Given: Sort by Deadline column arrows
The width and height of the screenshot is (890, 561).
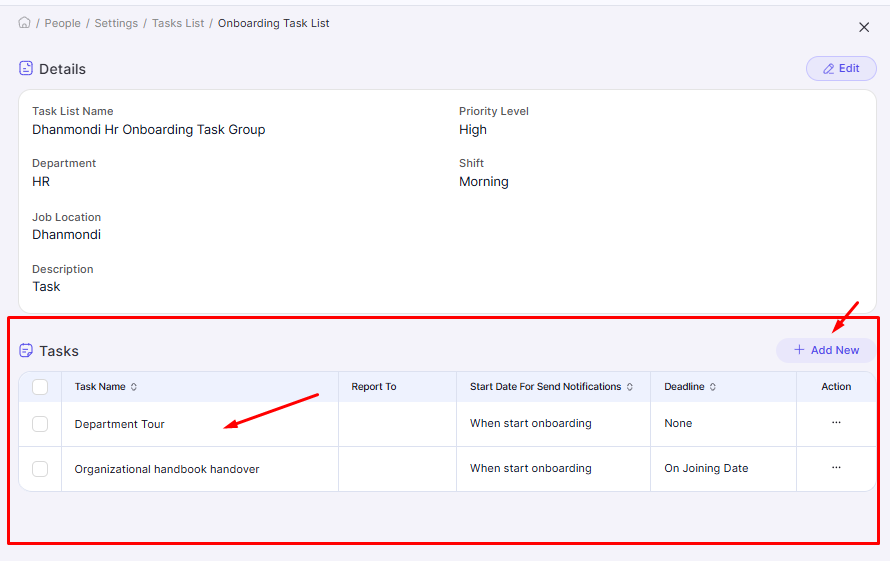Looking at the screenshot, I should (713, 387).
